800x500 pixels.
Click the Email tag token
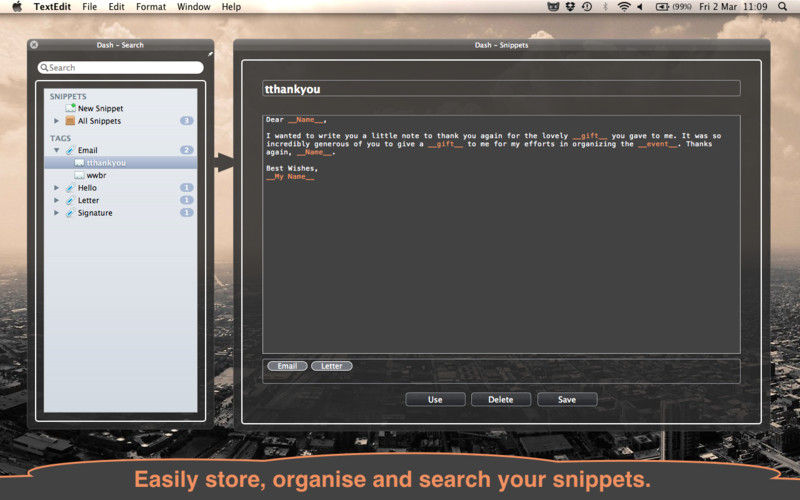287,366
